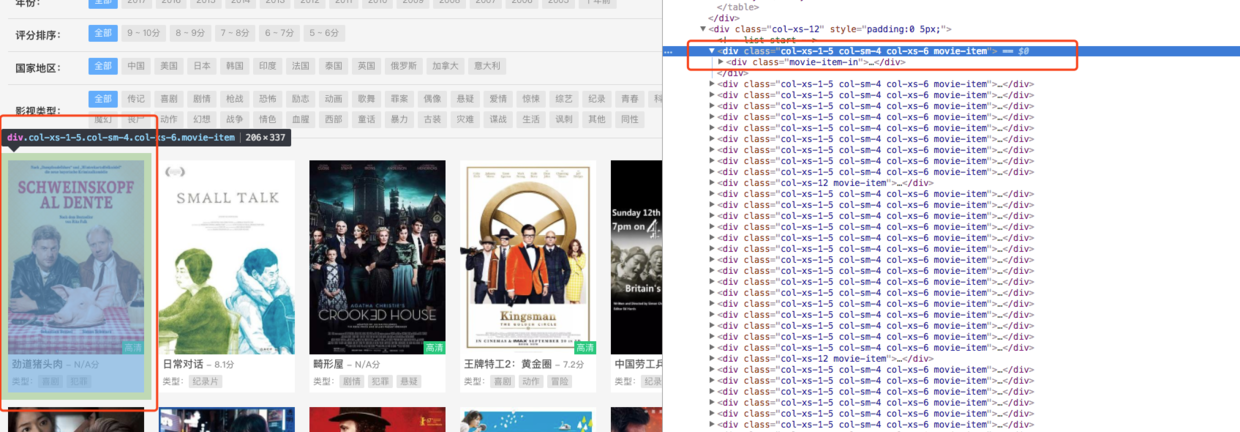Open the 畸形屋 movie title link
1240x432 pixels.
328,365
